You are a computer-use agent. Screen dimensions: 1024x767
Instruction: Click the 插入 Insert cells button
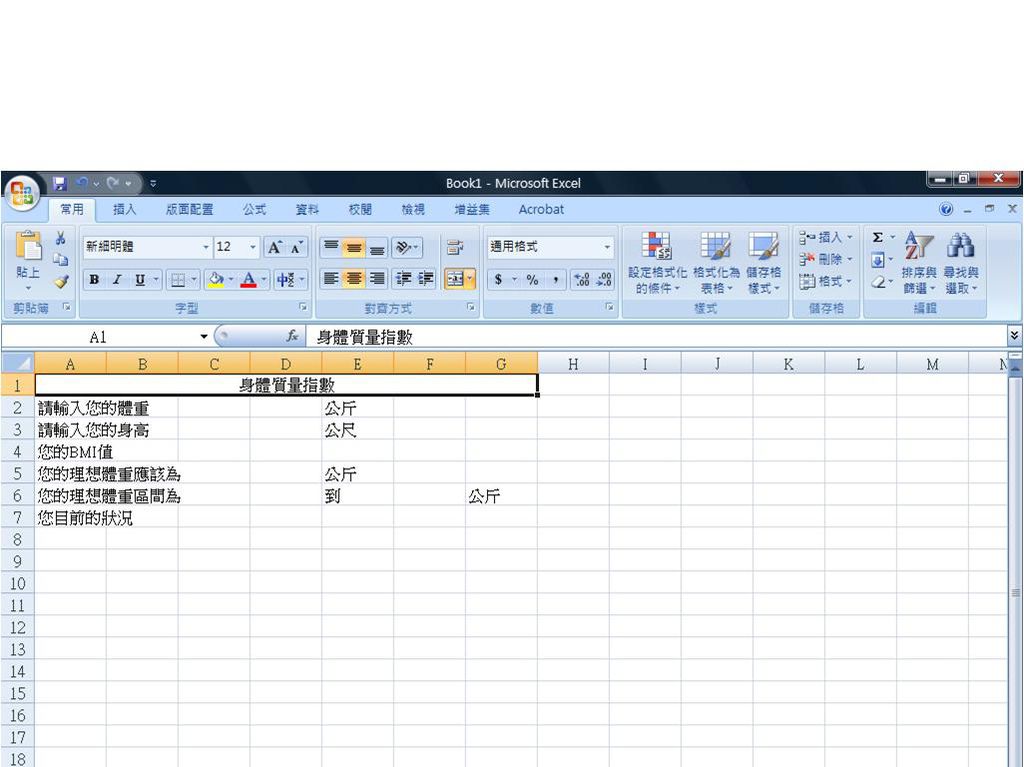click(826, 237)
